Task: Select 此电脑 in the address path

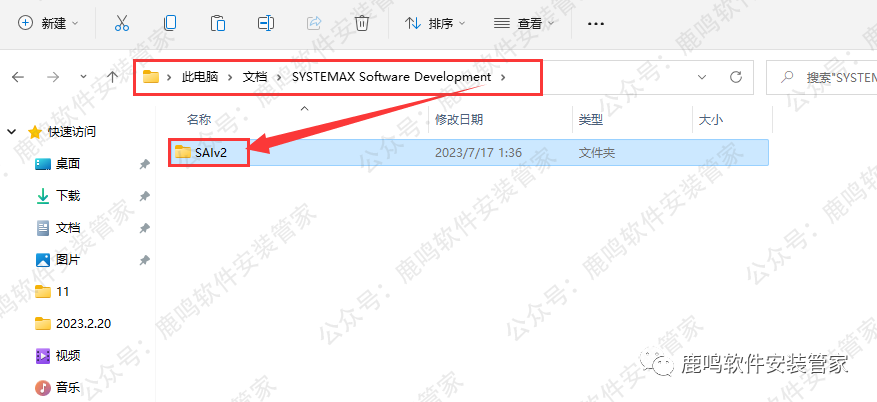Action: tap(200, 77)
